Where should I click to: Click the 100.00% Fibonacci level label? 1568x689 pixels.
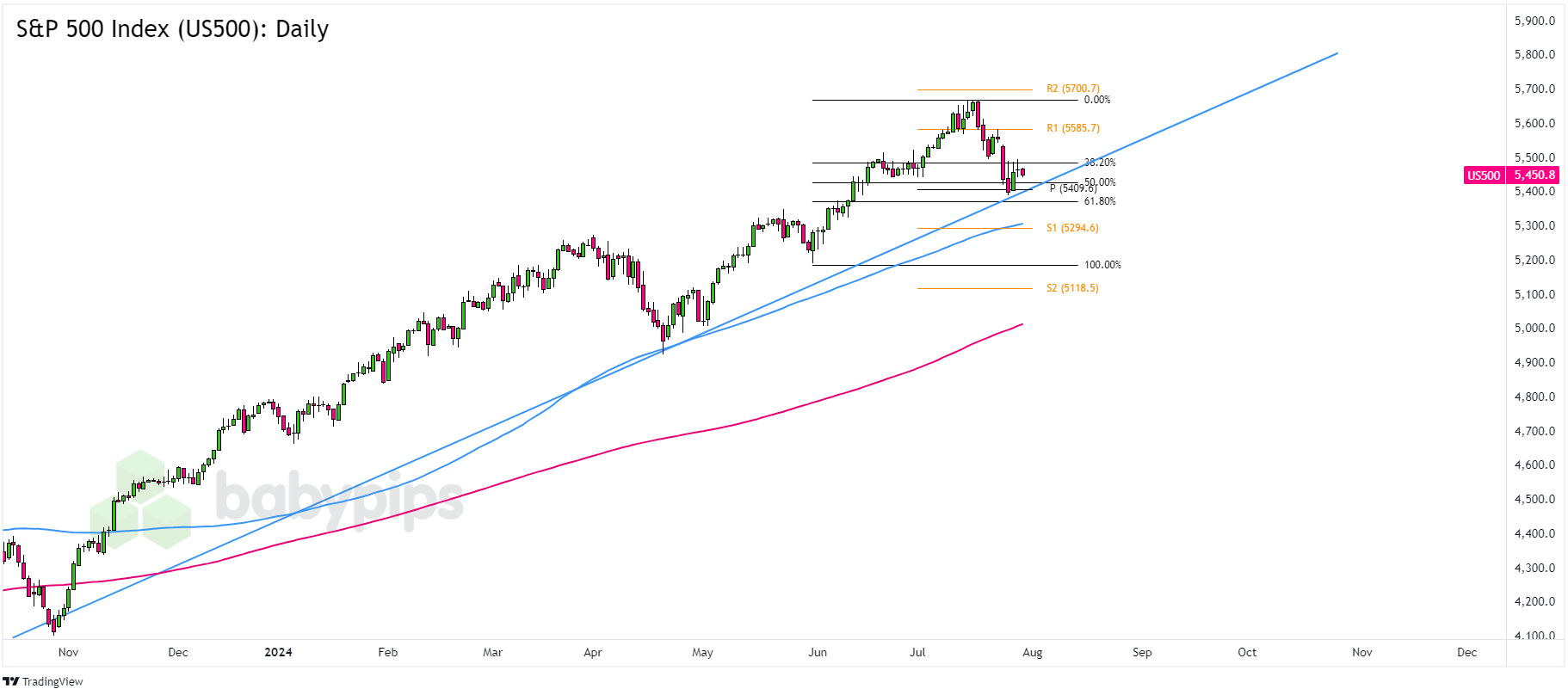tap(1102, 265)
